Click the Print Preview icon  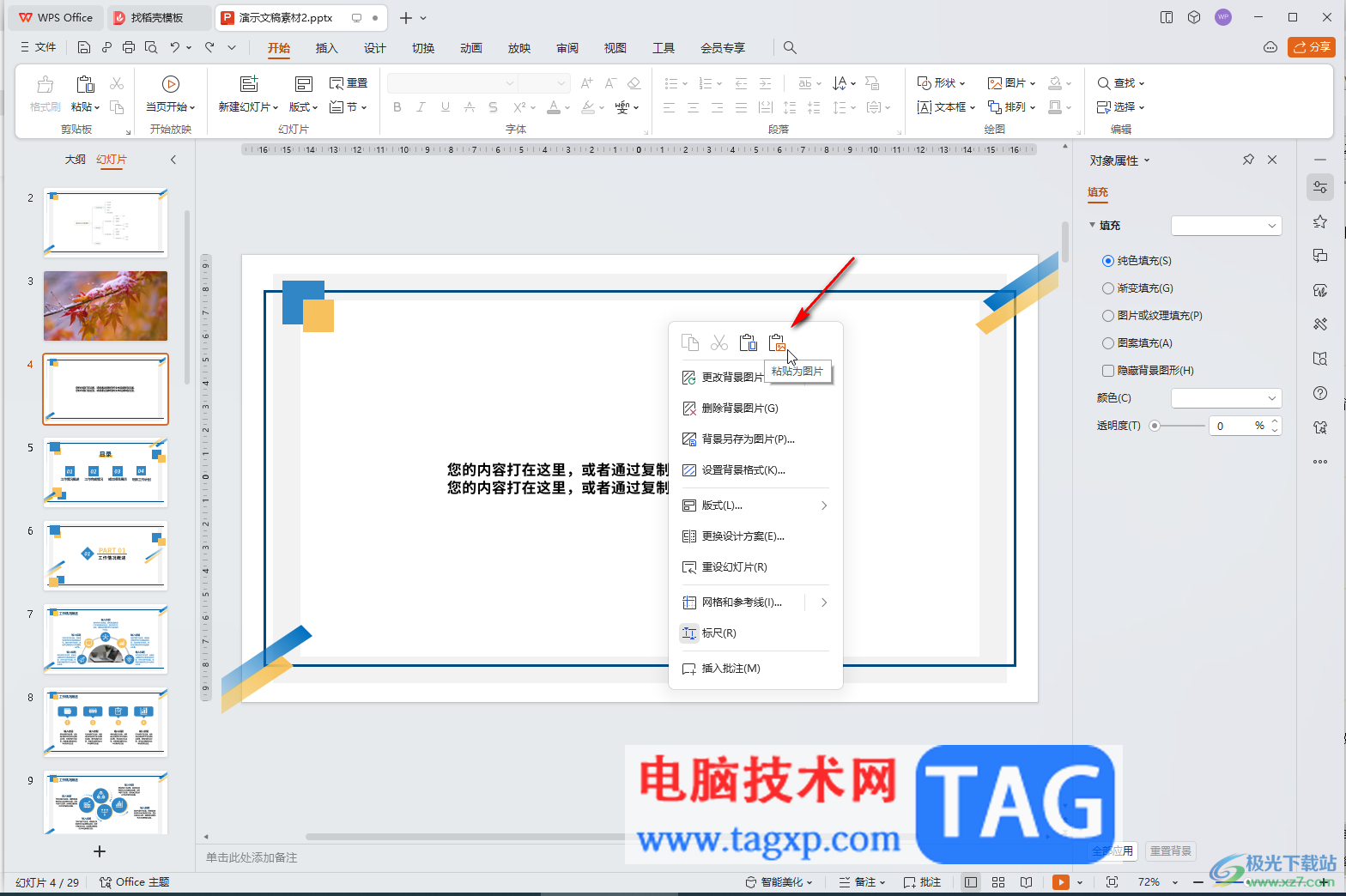pyautogui.click(x=151, y=47)
